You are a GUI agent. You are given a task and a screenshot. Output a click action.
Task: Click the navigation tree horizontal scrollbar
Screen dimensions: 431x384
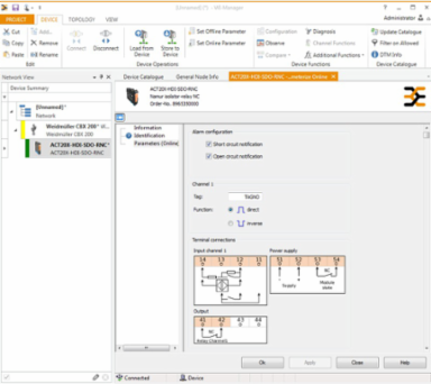(146, 348)
